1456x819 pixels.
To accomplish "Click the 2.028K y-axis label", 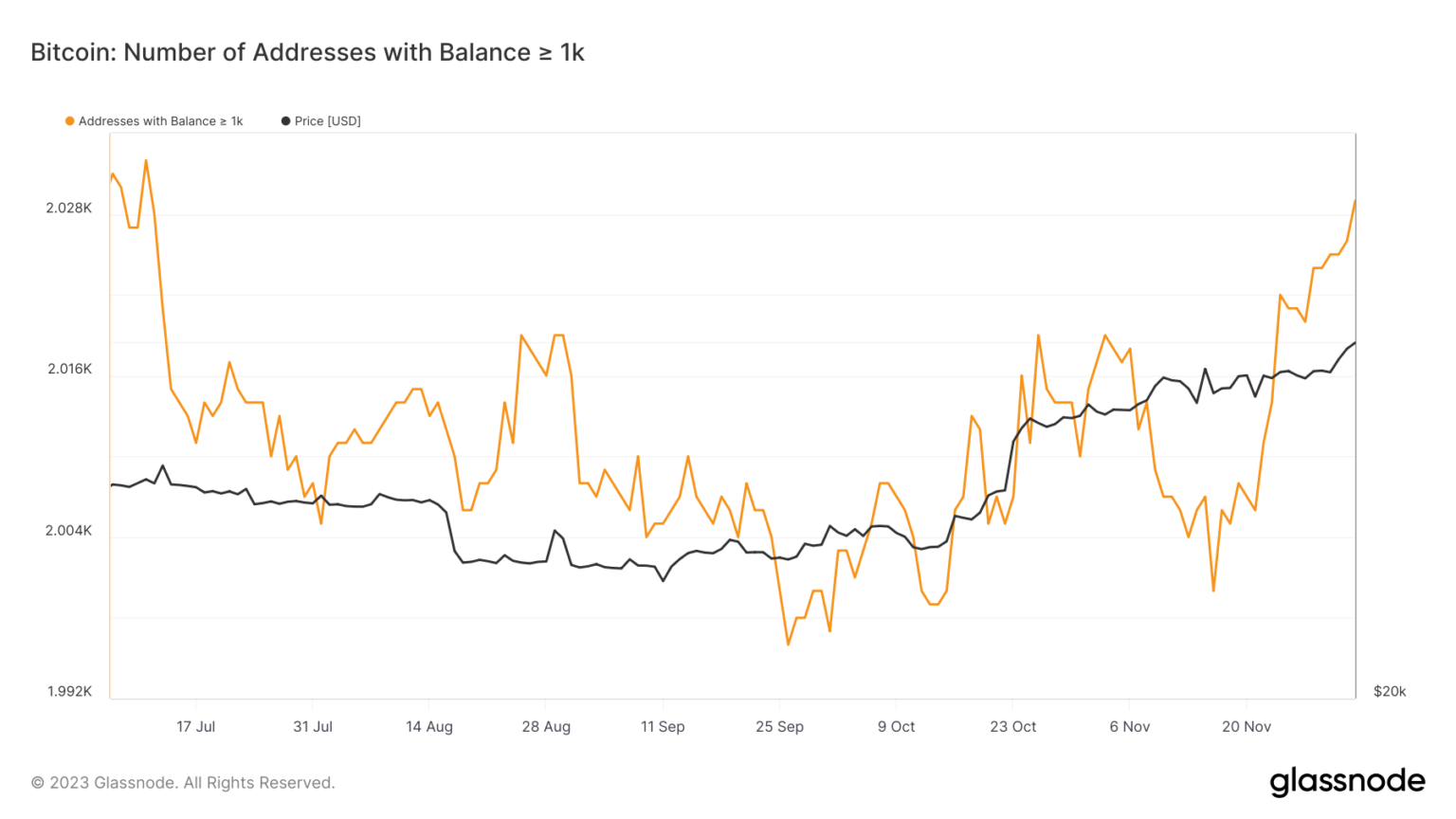I will [x=69, y=209].
